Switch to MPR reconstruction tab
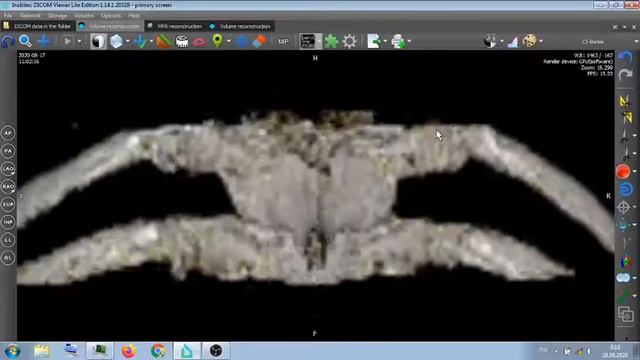The image size is (640, 360). click(x=175, y=26)
